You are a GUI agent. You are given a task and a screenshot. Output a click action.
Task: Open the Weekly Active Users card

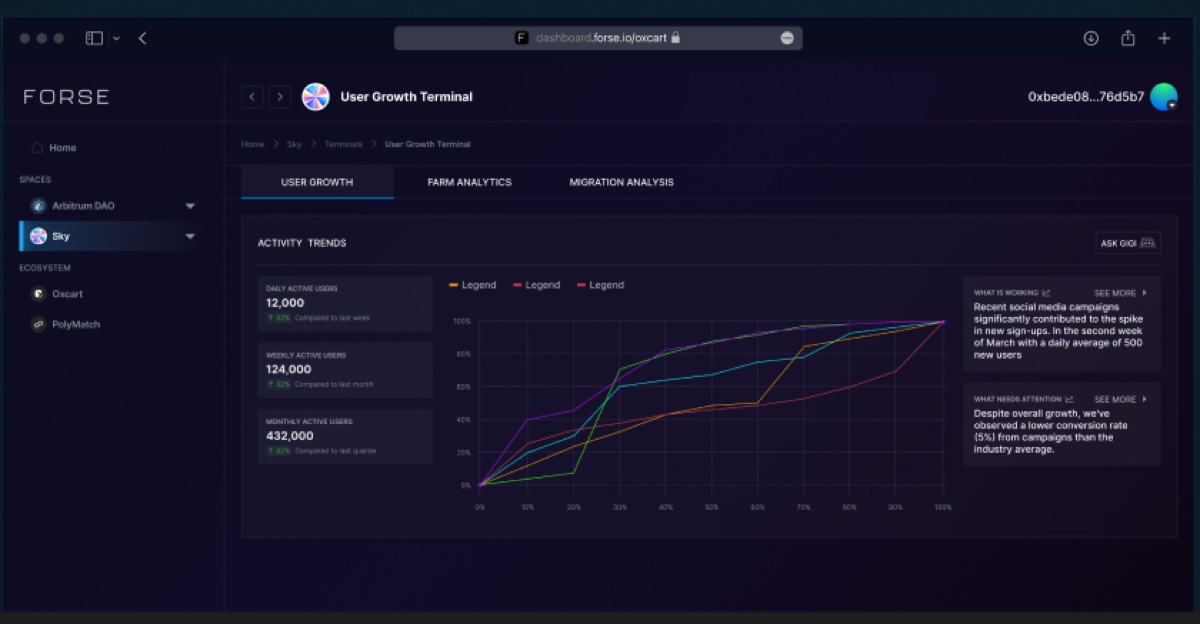pyautogui.click(x=345, y=370)
